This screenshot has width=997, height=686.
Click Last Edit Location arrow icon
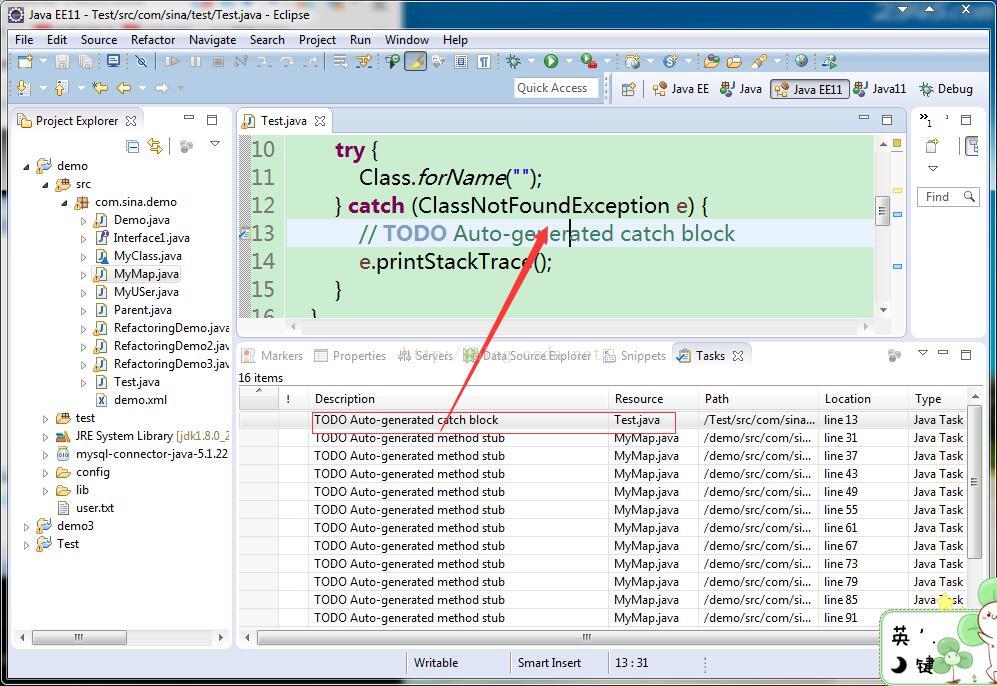[99, 88]
